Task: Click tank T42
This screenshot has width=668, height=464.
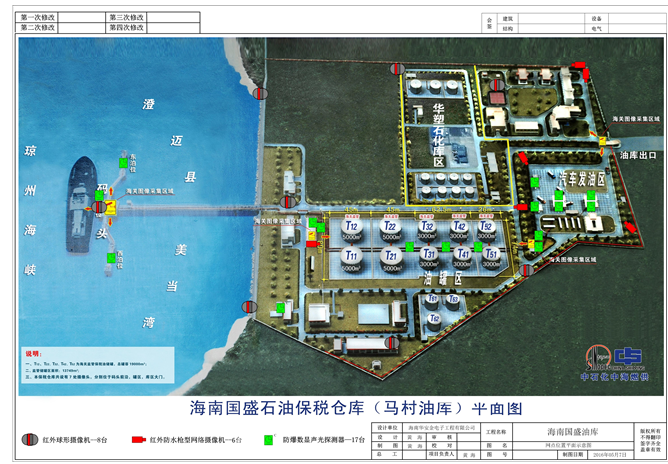Action: pos(459,230)
